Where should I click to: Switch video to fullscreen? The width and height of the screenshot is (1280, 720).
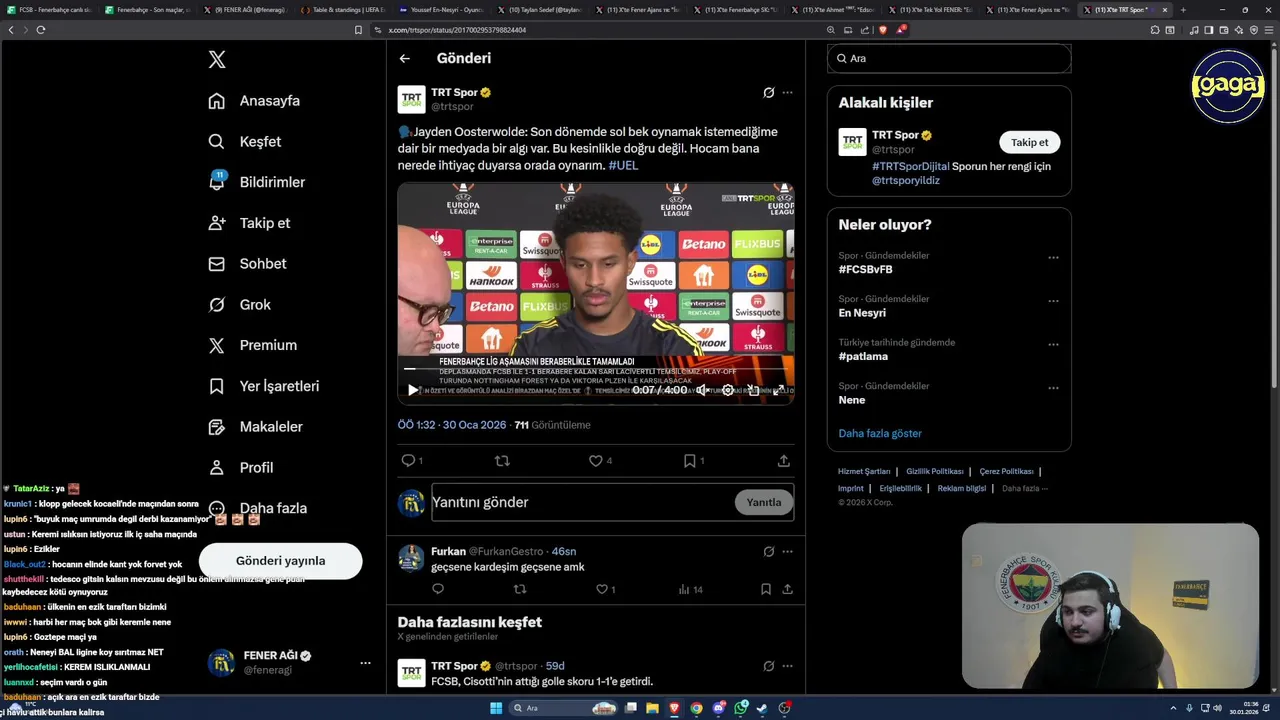[x=778, y=390]
